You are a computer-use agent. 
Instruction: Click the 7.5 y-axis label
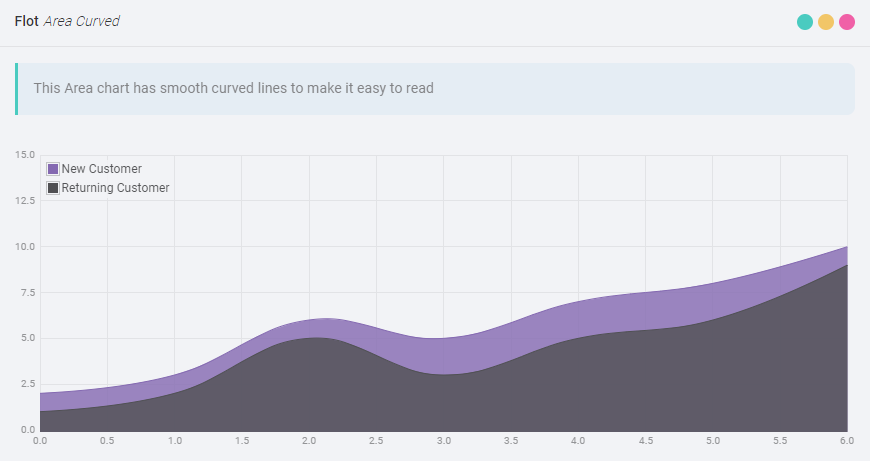(27, 293)
